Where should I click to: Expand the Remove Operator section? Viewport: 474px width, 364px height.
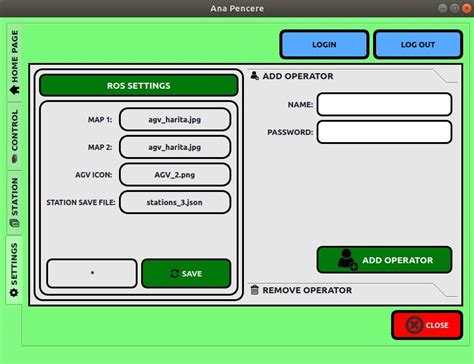click(353, 290)
